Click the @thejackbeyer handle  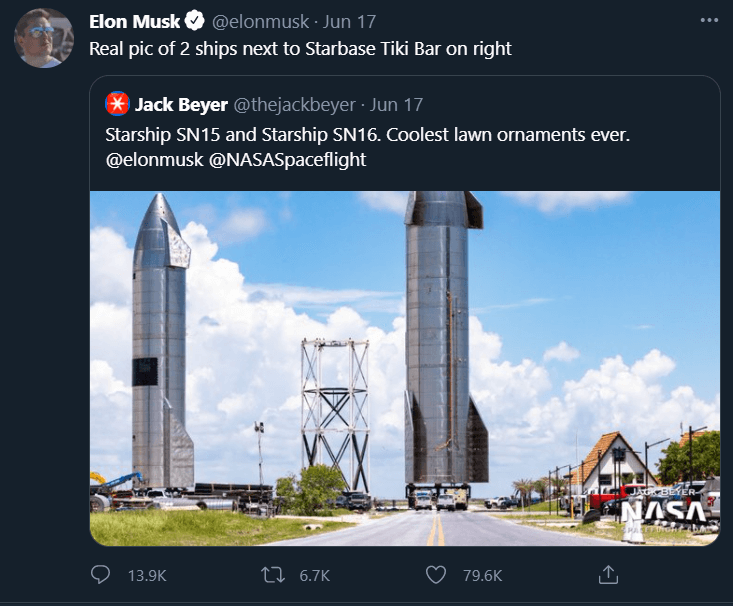[x=296, y=104]
